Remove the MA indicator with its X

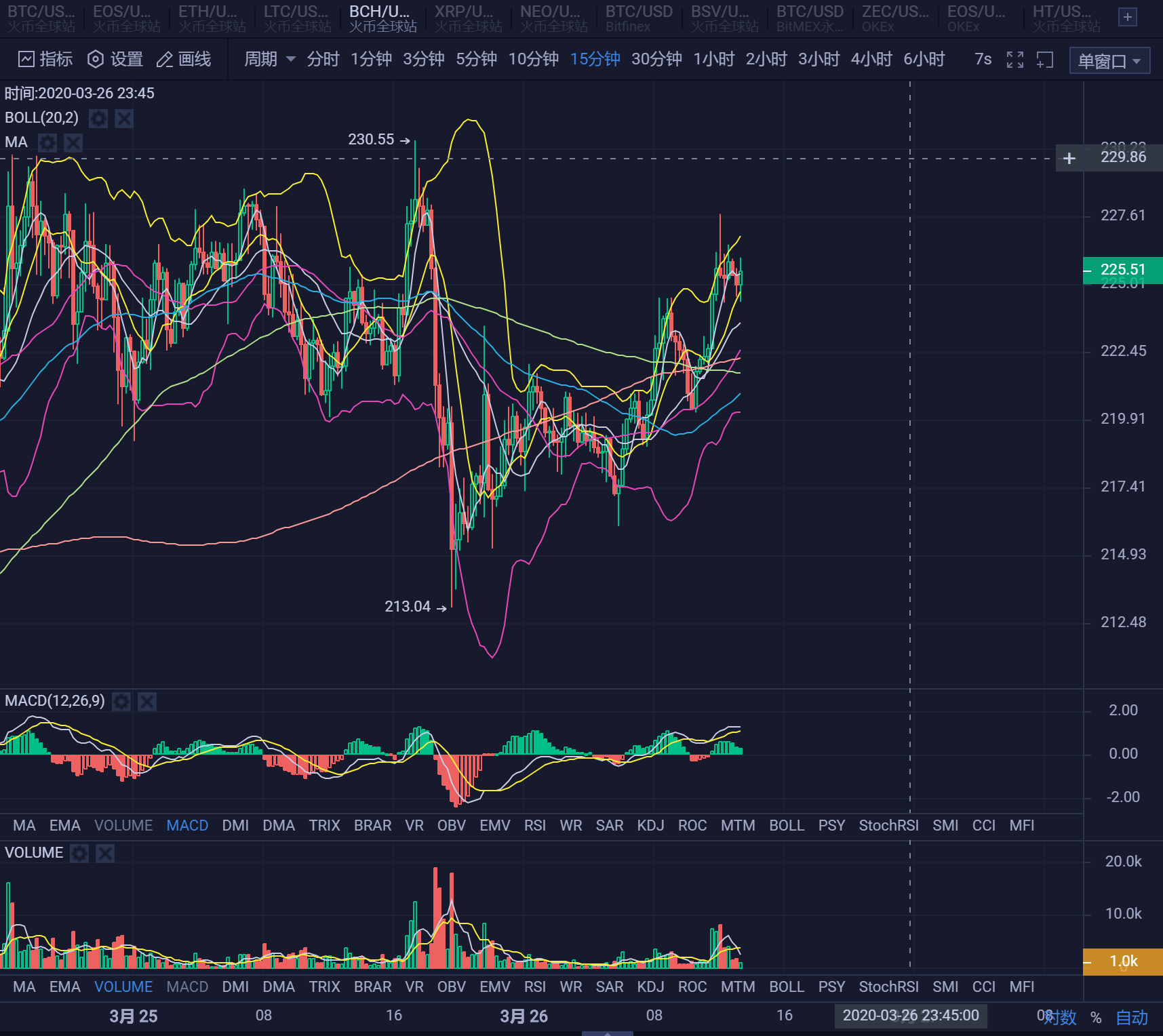(x=73, y=142)
